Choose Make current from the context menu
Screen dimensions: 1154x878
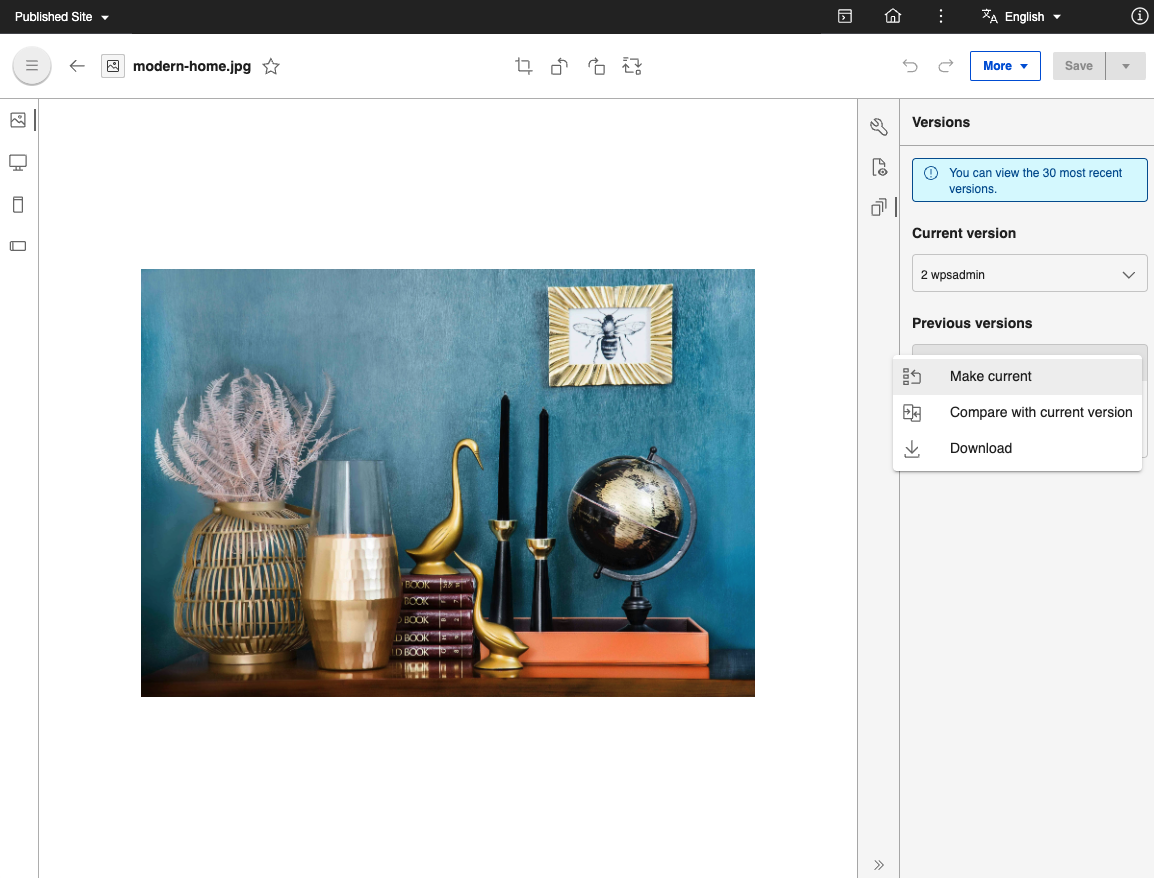[x=990, y=376]
